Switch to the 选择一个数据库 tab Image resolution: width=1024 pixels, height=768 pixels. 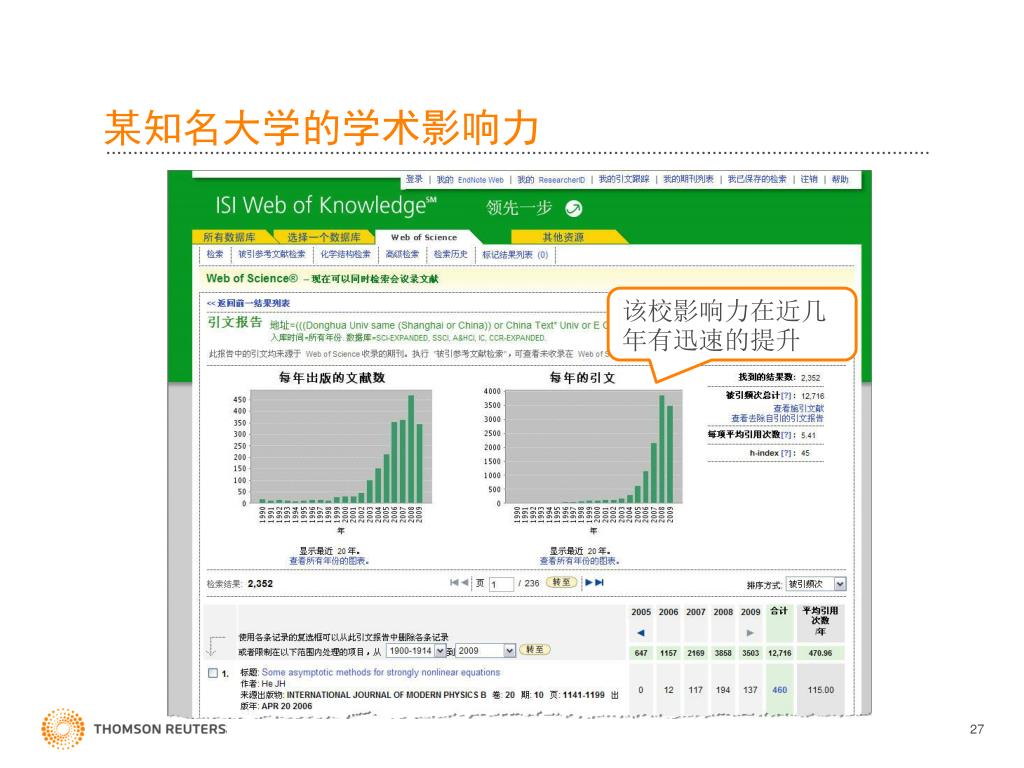coord(324,237)
